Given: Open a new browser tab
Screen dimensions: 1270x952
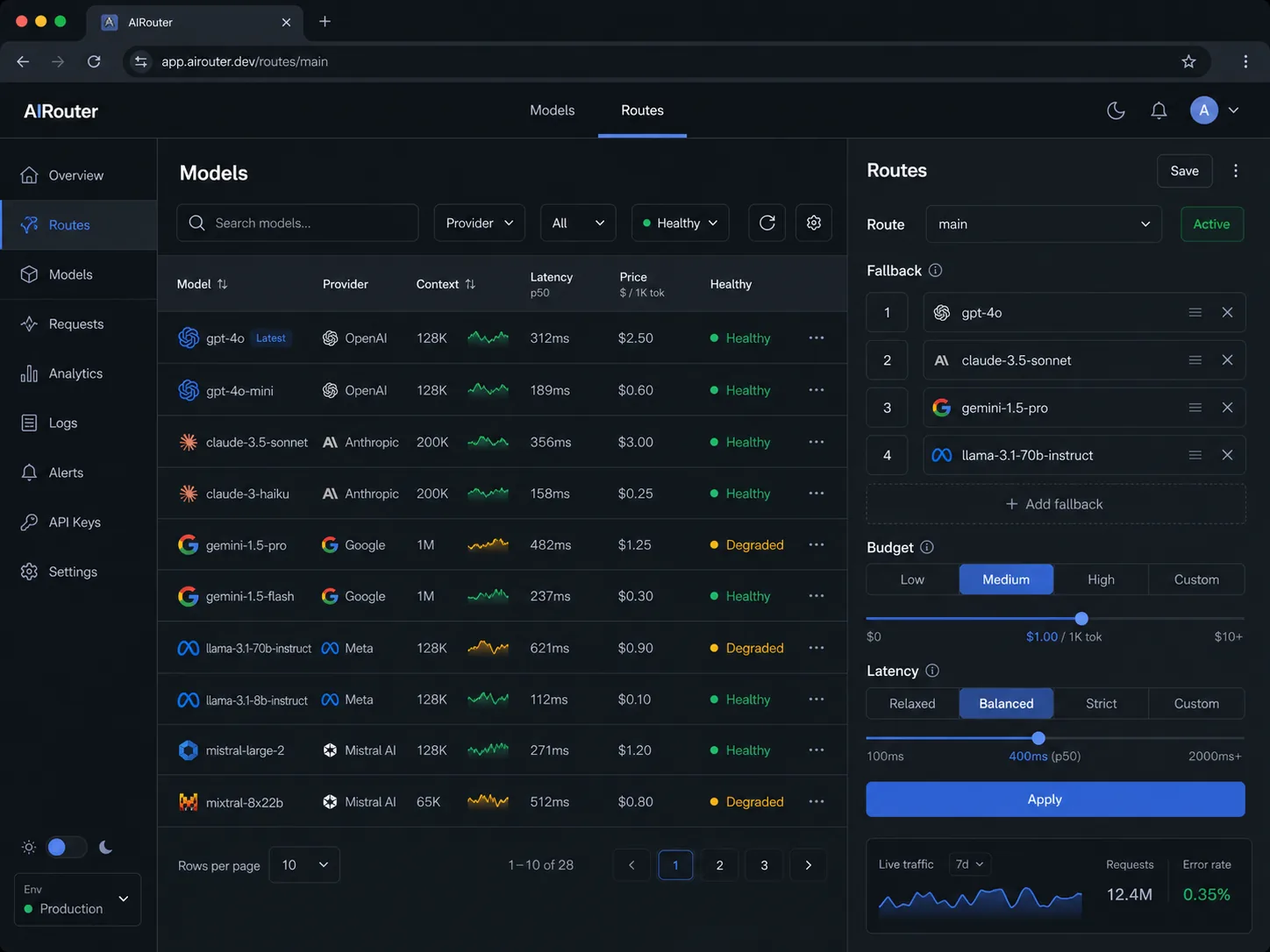Looking at the screenshot, I should coord(325,21).
